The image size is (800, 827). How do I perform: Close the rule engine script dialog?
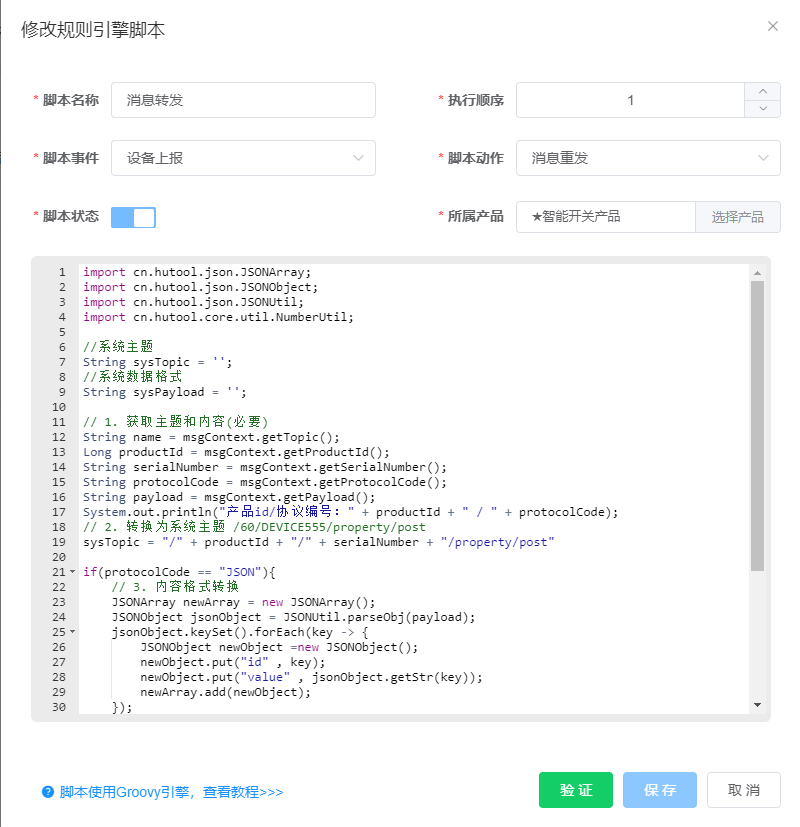(x=772, y=26)
